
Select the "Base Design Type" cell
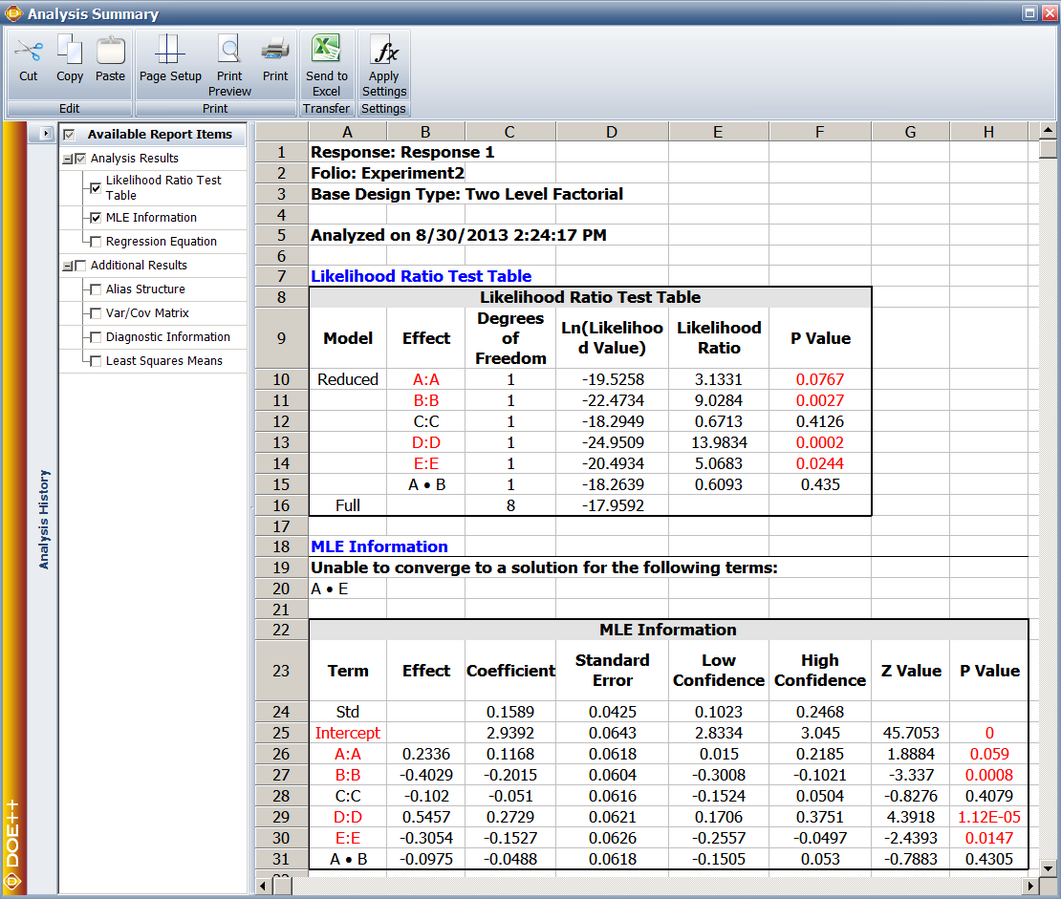tap(467, 194)
